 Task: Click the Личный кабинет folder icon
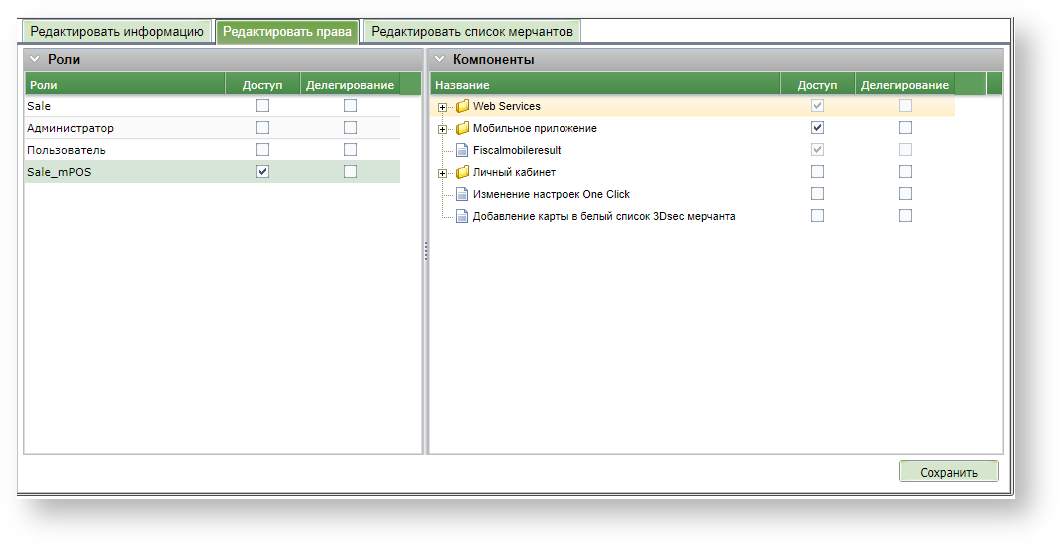pyautogui.click(x=462, y=172)
